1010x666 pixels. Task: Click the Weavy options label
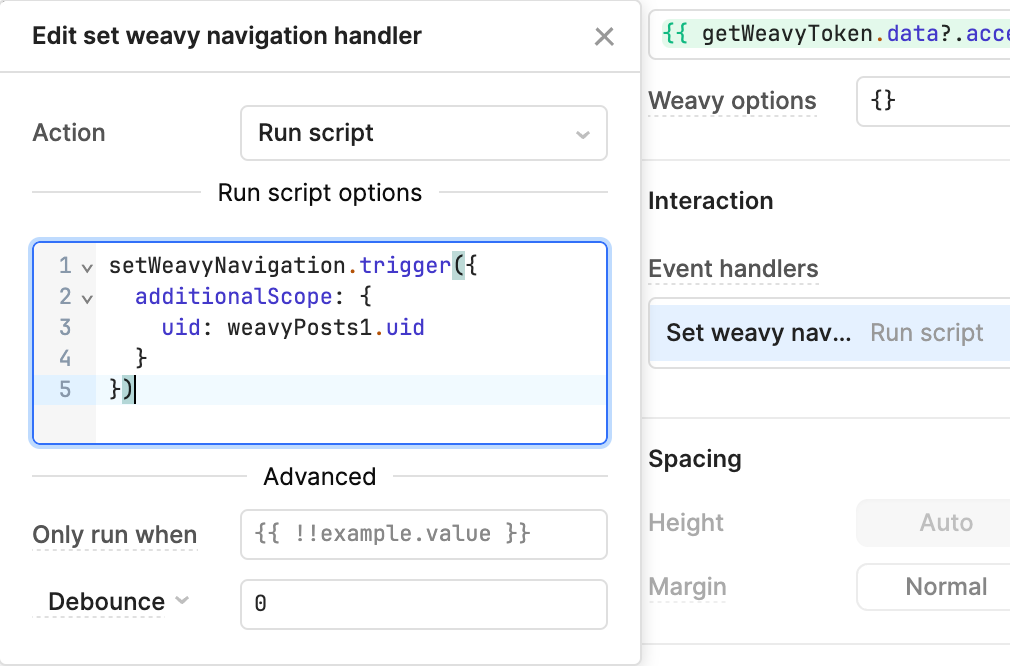[x=732, y=101]
